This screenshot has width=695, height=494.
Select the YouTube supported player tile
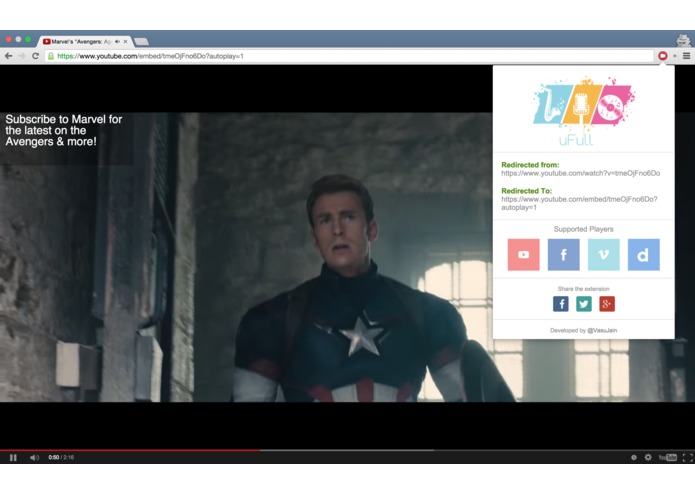pyautogui.click(x=523, y=255)
